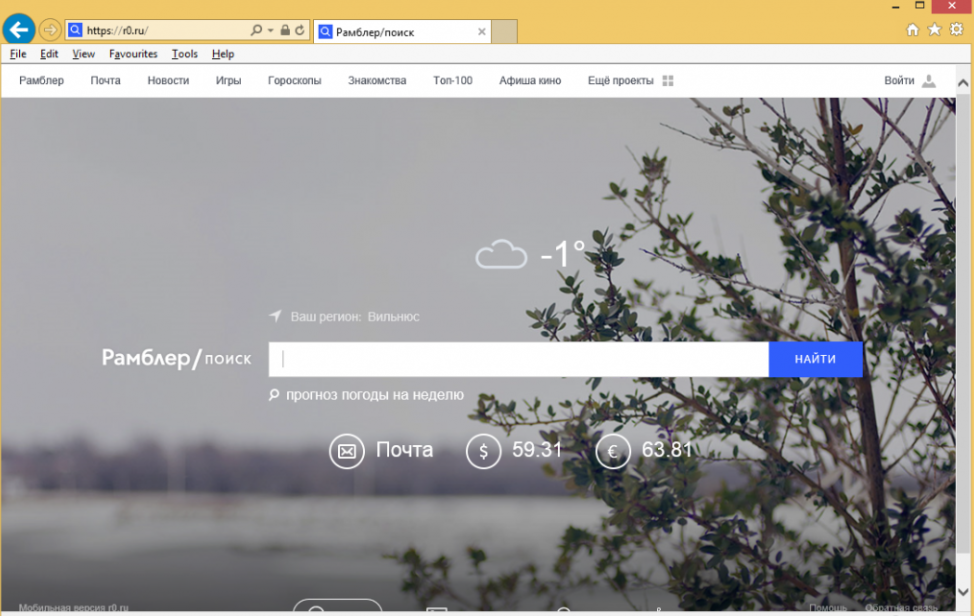Click the euro rate 63.81
This screenshot has width=976, height=616.
click(x=667, y=449)
